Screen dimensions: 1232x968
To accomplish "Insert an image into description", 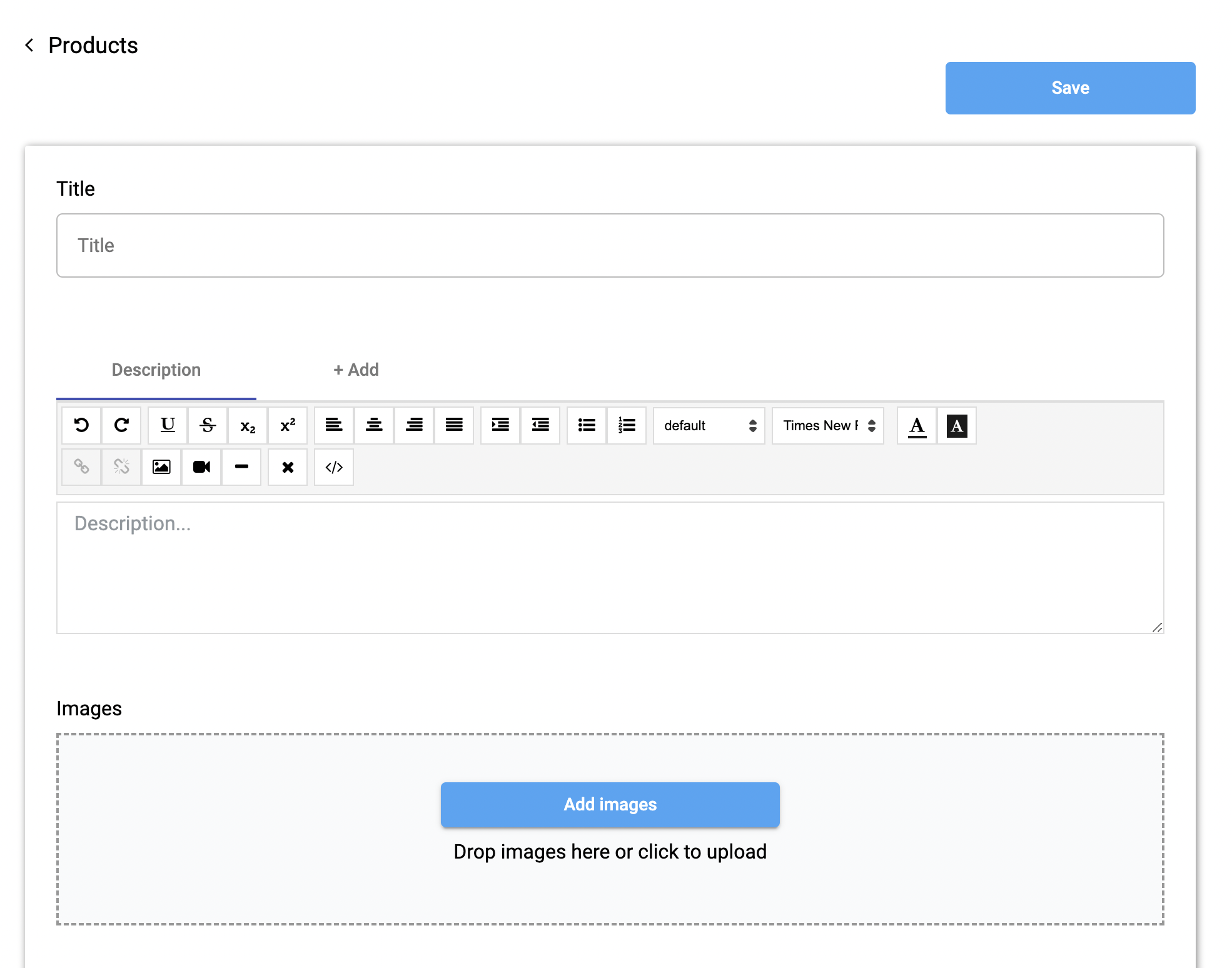I will click(x=161, y=466).
